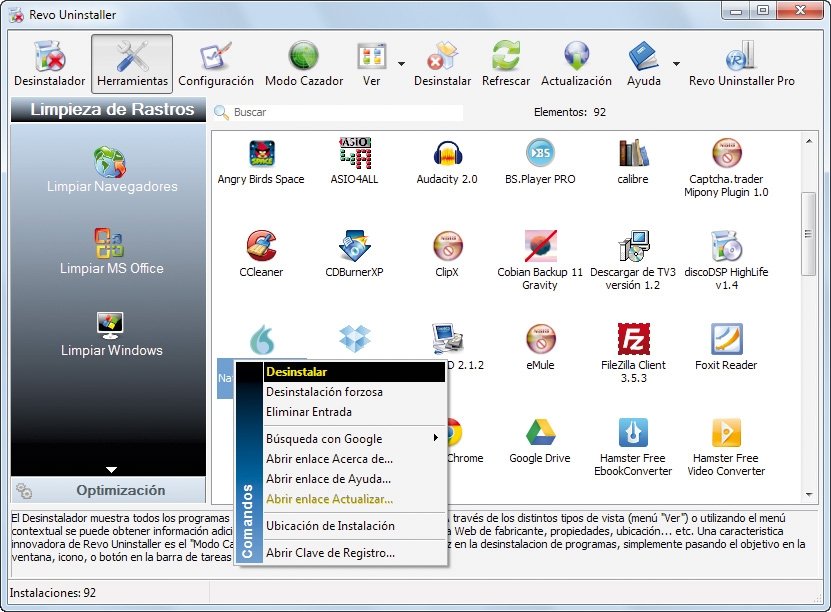The height and width of the screenshot is (612, 831).
Task: Select Descargar de TV3 versión 1.2
Action: [x=633, y=261]
